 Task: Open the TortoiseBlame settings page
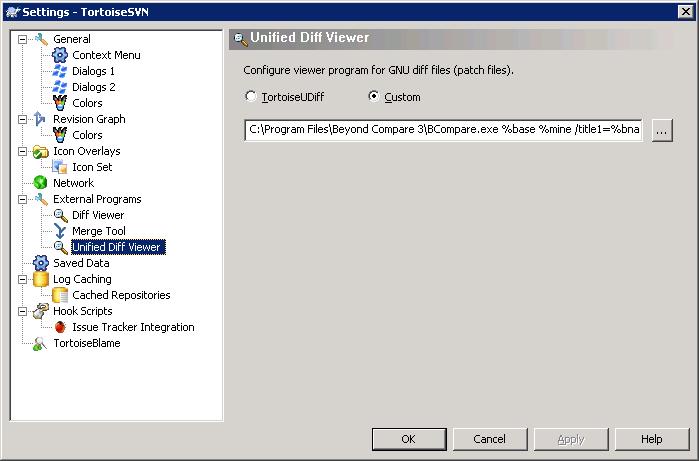87,343
